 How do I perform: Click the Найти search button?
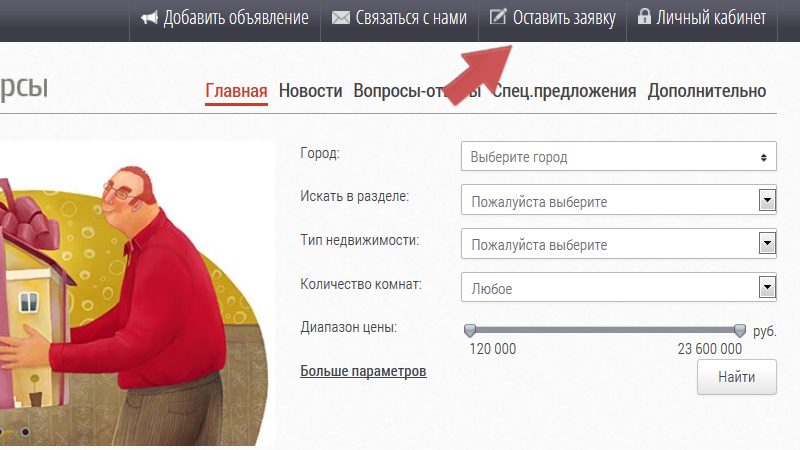[x=737, y=377]
